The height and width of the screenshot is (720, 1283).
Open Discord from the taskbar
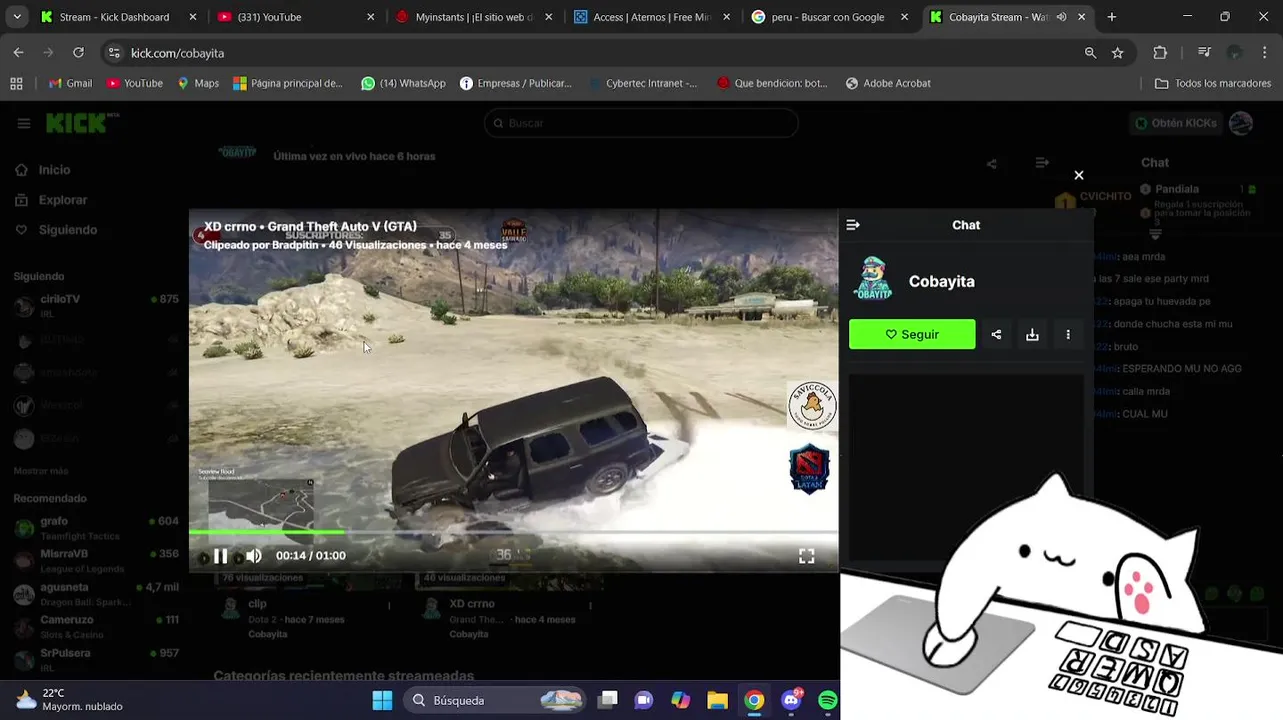[791, 700]
